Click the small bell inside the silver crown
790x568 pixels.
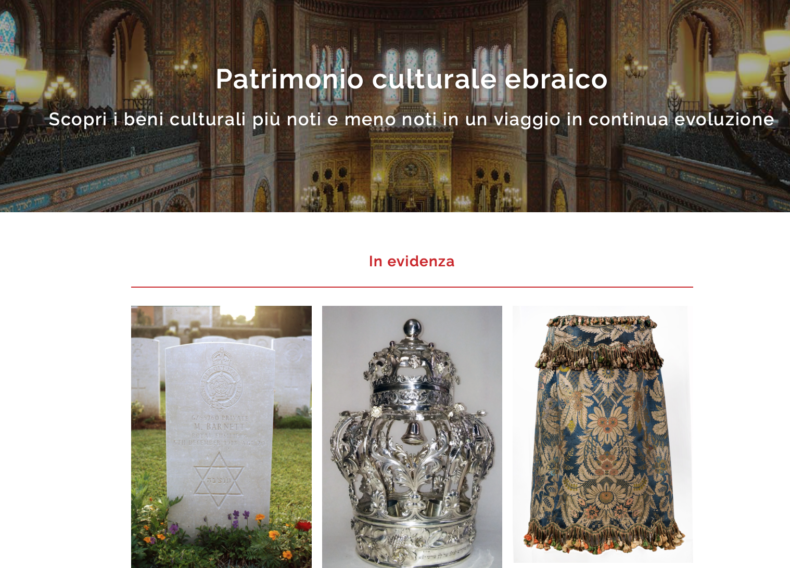[412, 432]
